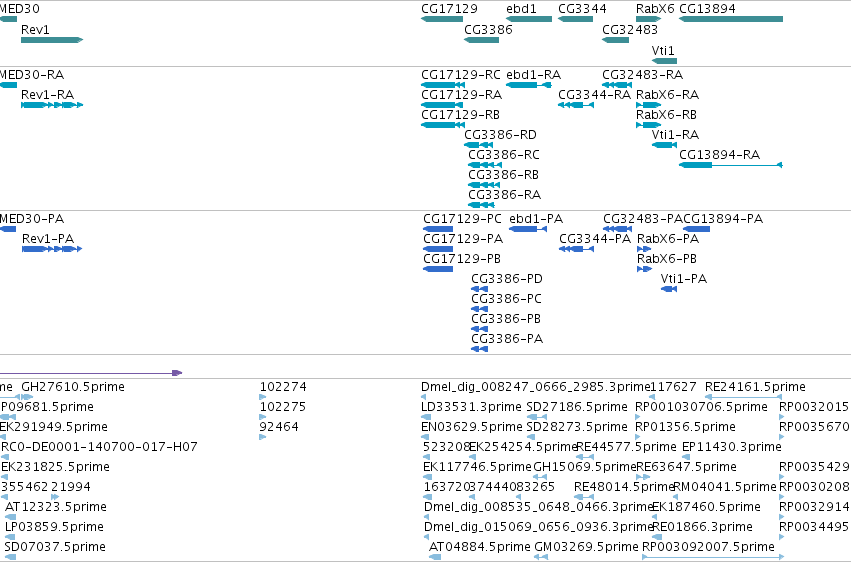
Task: Select EST SD27186.5prime
Action: [577, 407]
